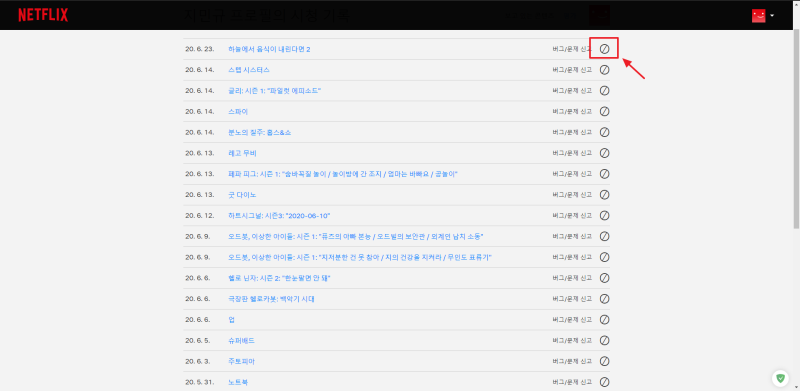Click date '20. 6. 12.' on 하트시그널 row
This screenshot has height=391, width=800.
[x=199, y=215]
